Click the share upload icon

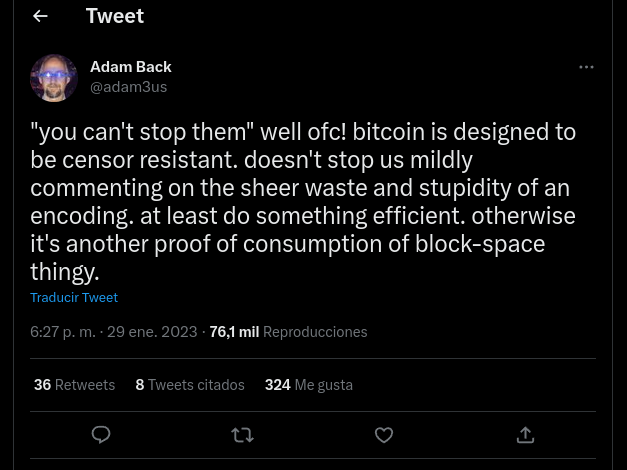pyautogui.click(x=525, y=435)
